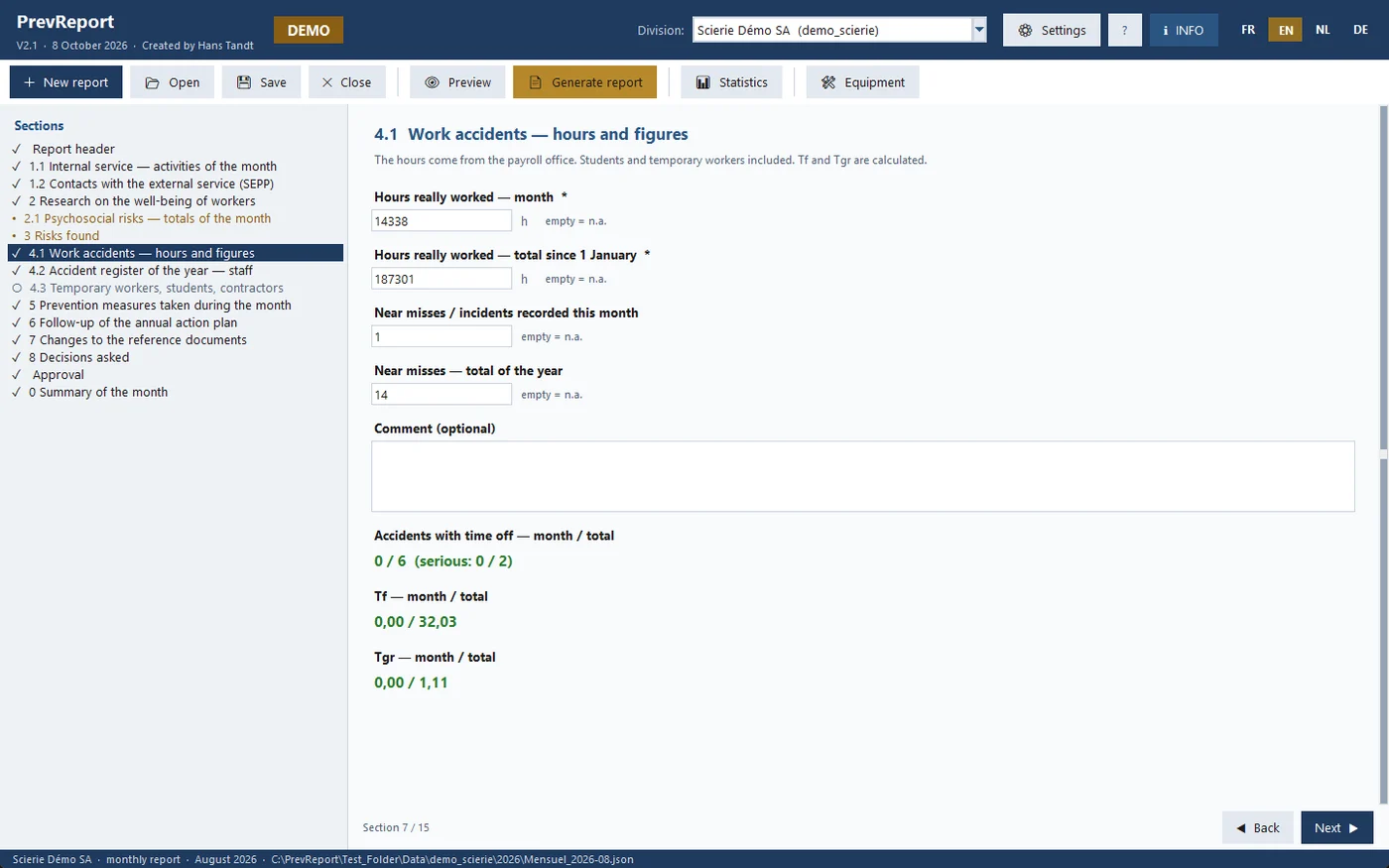The height and width of the screenshot is (868, 1389).
Task: Click Next to advance section
Action: [1336, 827]
